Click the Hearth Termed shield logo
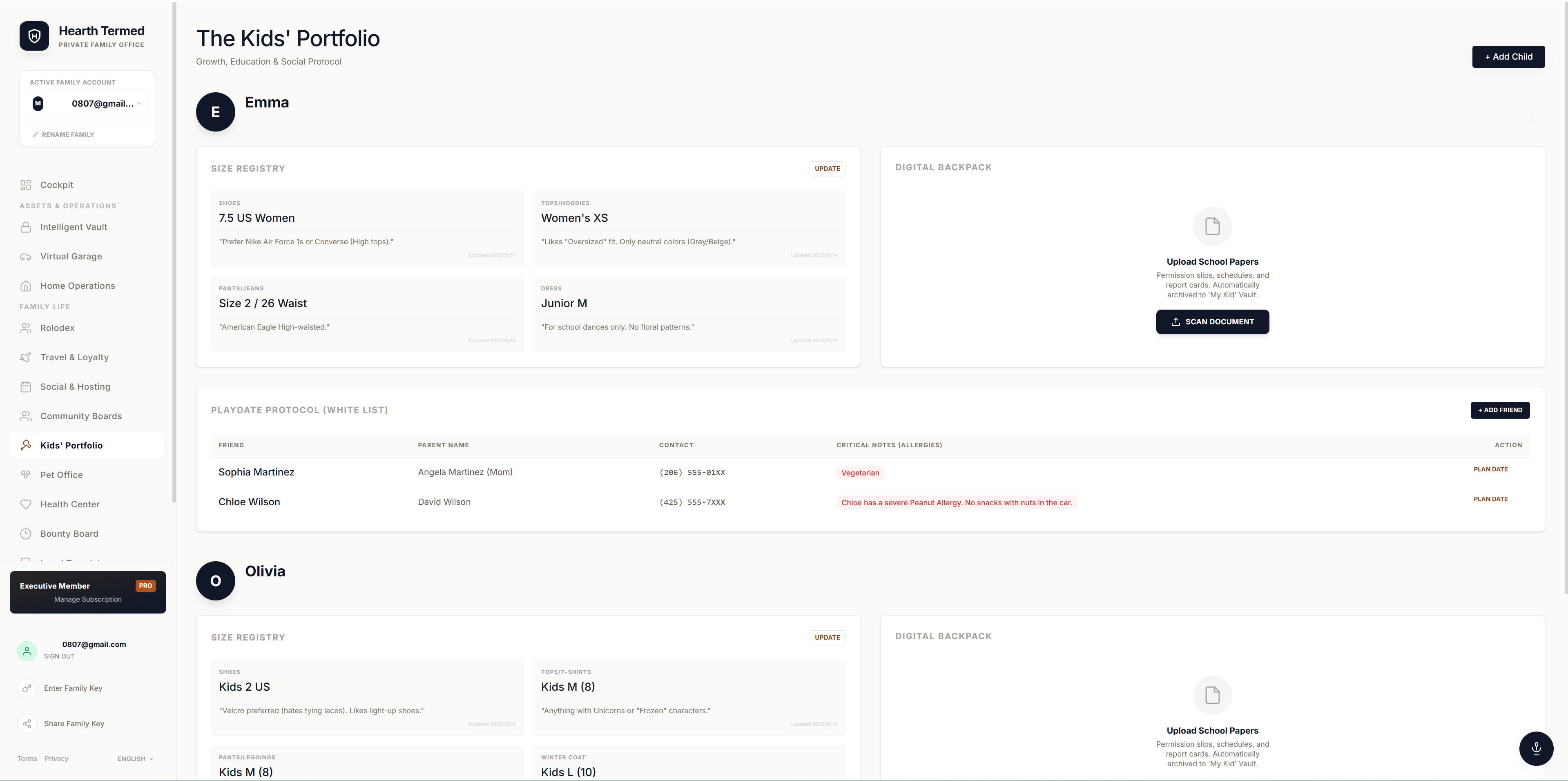1568x781 pixels. [34, 36]
